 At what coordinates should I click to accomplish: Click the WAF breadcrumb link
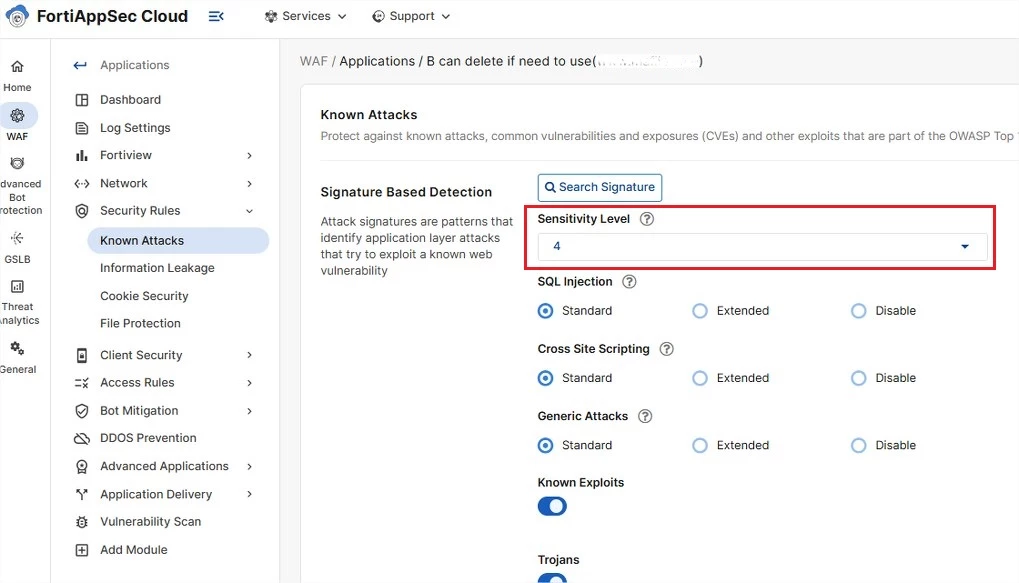313,61
